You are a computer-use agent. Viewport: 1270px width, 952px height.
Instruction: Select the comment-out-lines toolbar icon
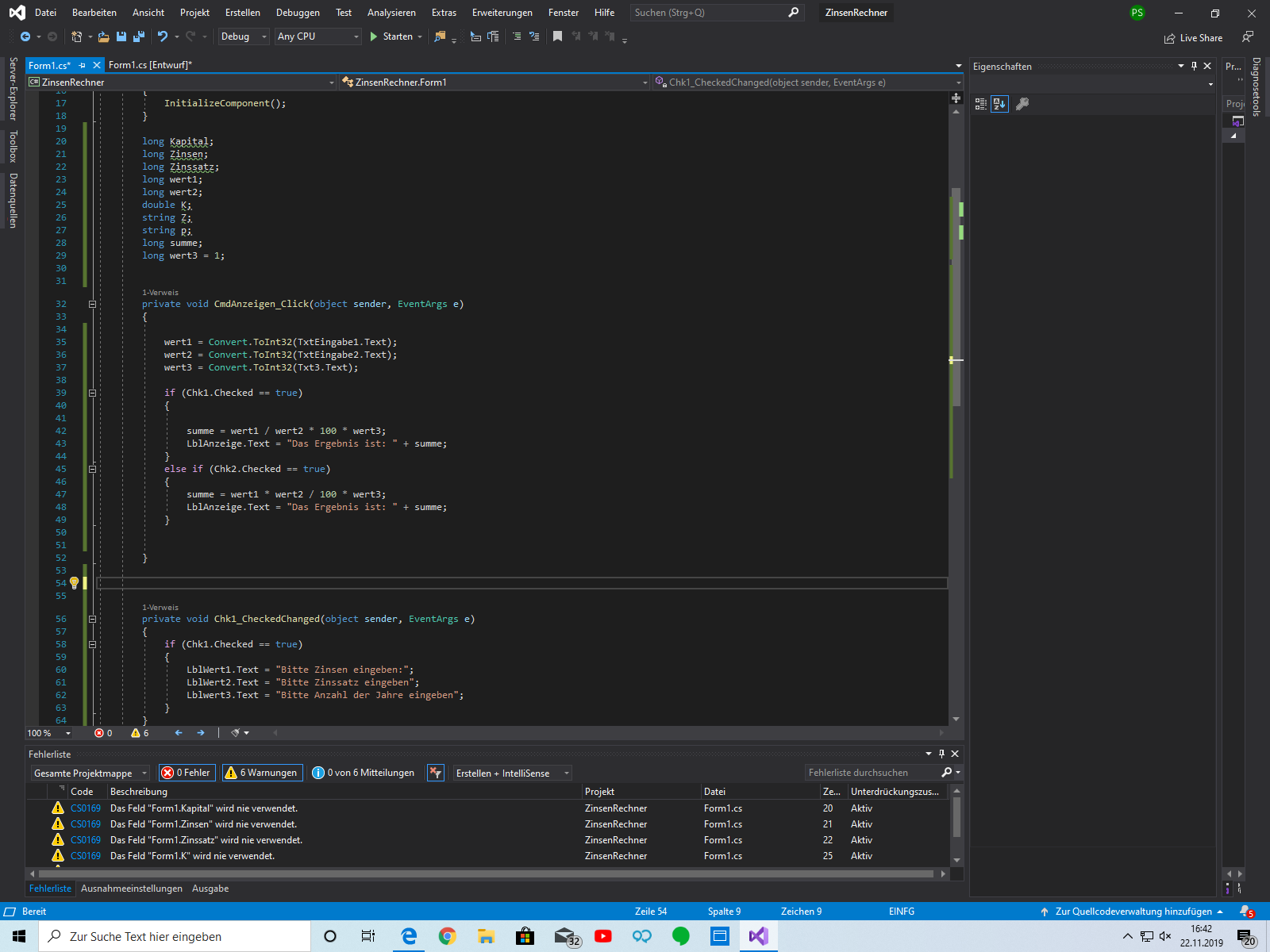pyautogui.click(x=518, y=36)
